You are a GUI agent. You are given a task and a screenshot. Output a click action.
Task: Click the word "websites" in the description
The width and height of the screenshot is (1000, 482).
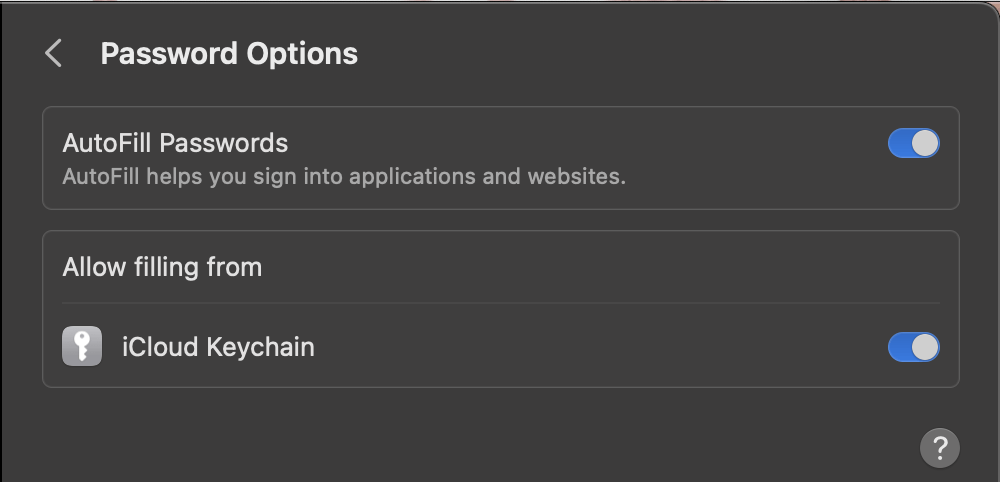point(572,177)
